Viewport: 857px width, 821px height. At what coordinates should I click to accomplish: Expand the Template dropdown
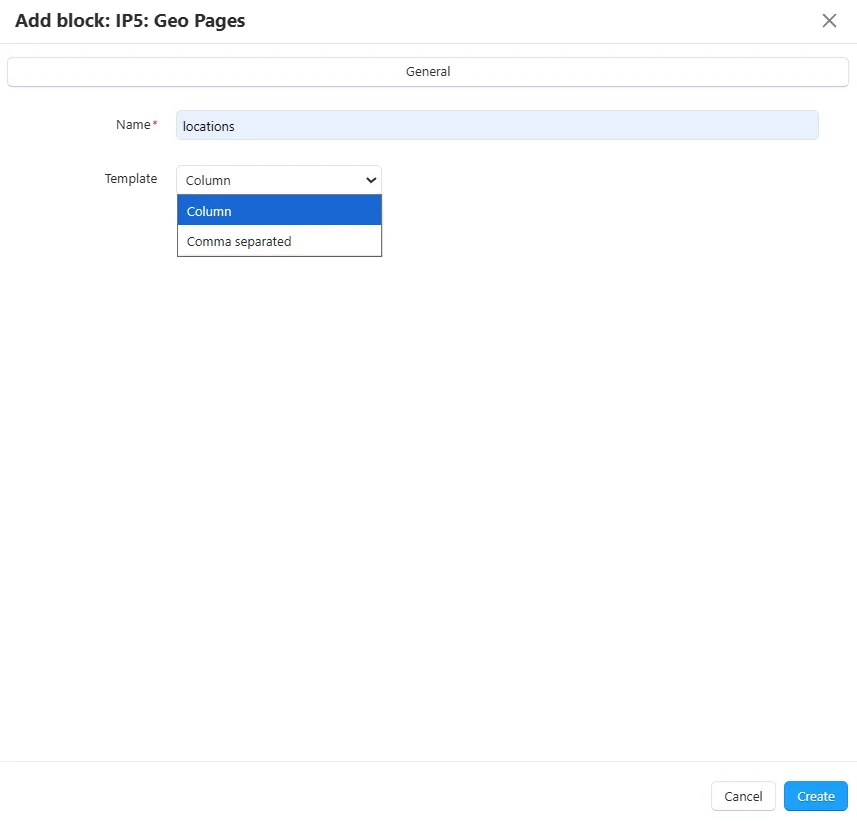[x=279, y=180]
